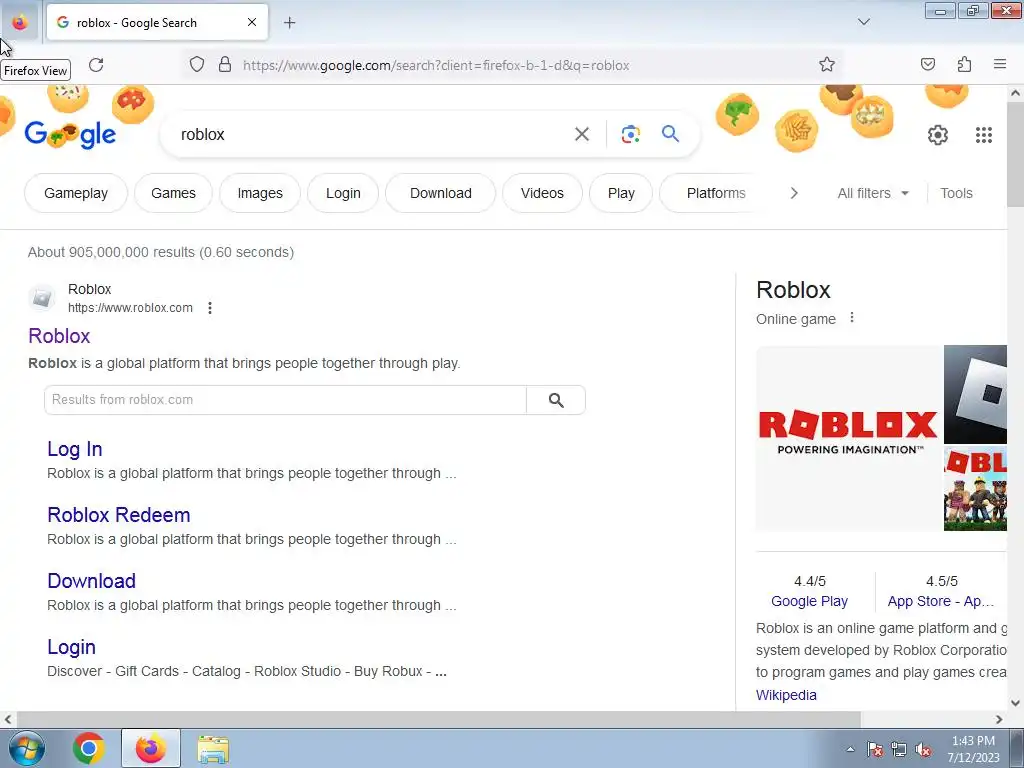Show more filter chips with arrow
Screen dimensions: 1024x768
pos(793,193)
